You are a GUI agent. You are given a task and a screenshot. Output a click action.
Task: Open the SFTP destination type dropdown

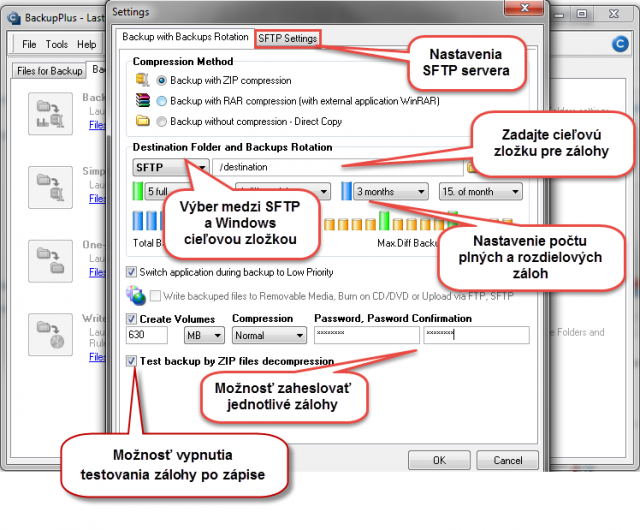171,167
